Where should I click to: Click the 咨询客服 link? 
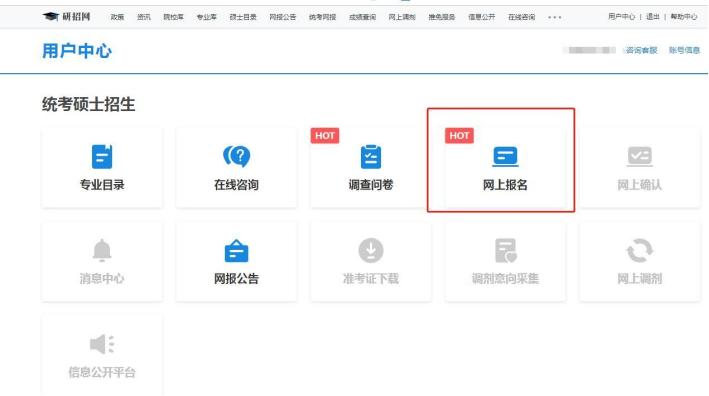point(641,50)
